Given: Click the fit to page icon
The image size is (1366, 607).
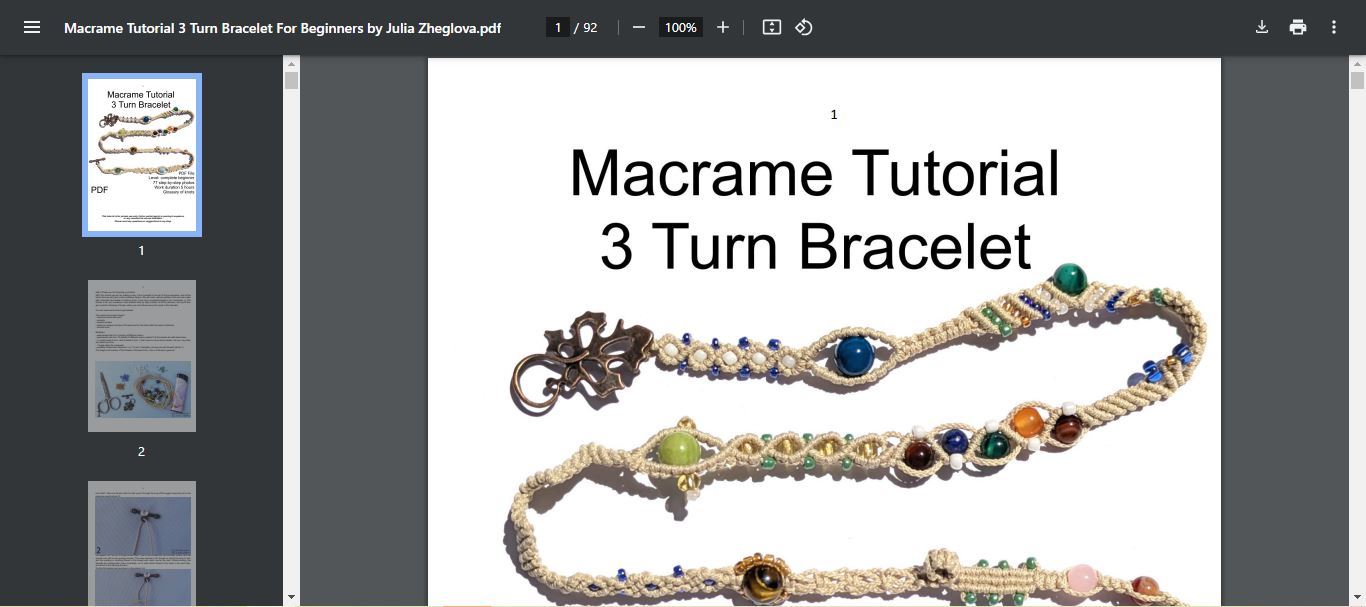Looking at the screenshot, I should point(772,27).
